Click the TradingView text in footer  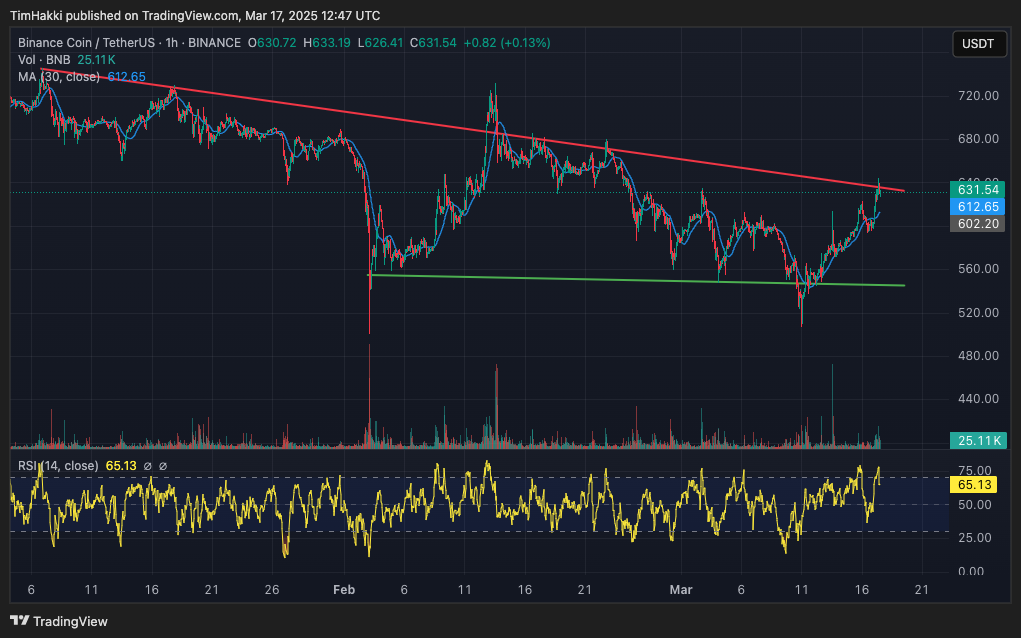coord(70,621)
